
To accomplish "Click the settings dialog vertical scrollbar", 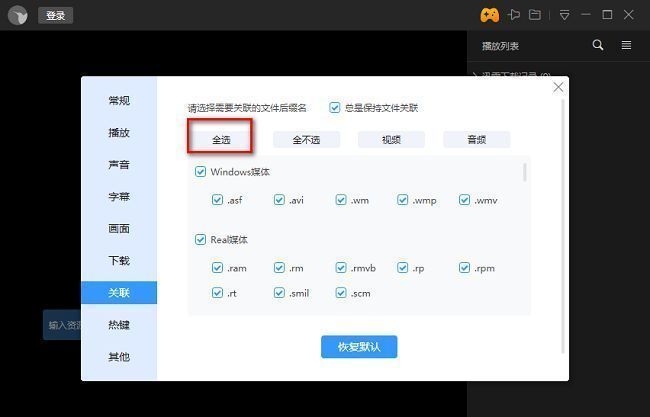I will [x=563, y=226].
